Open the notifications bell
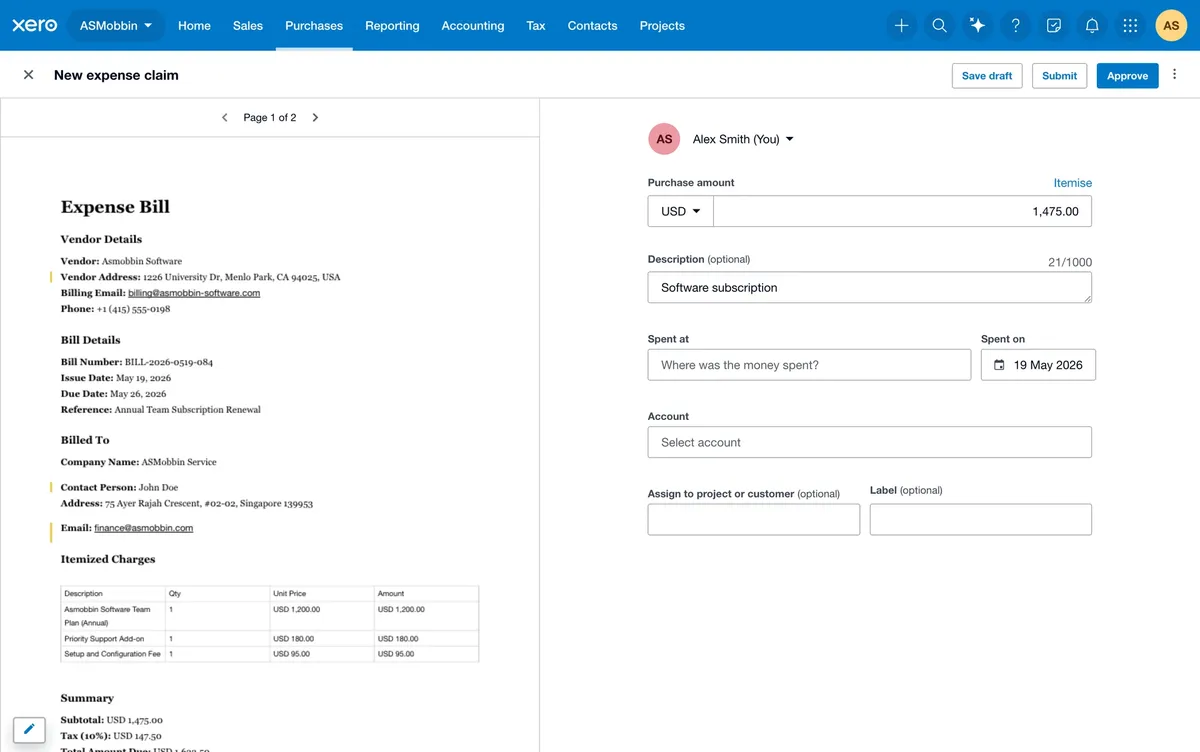1200x752 pixels. coord(1092,26)
